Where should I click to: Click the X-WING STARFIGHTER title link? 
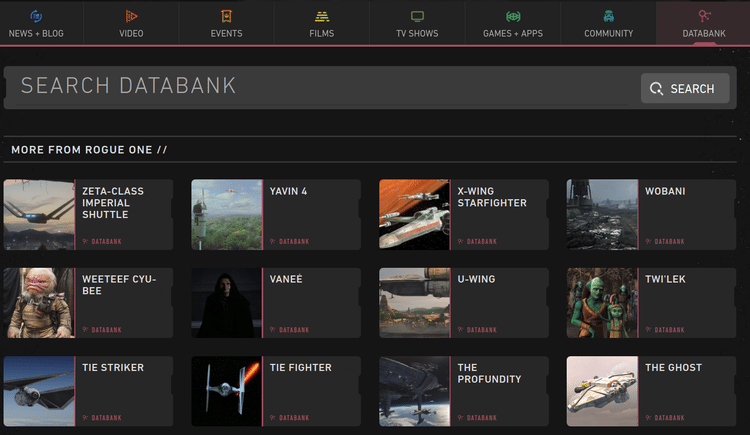[492, 197]
